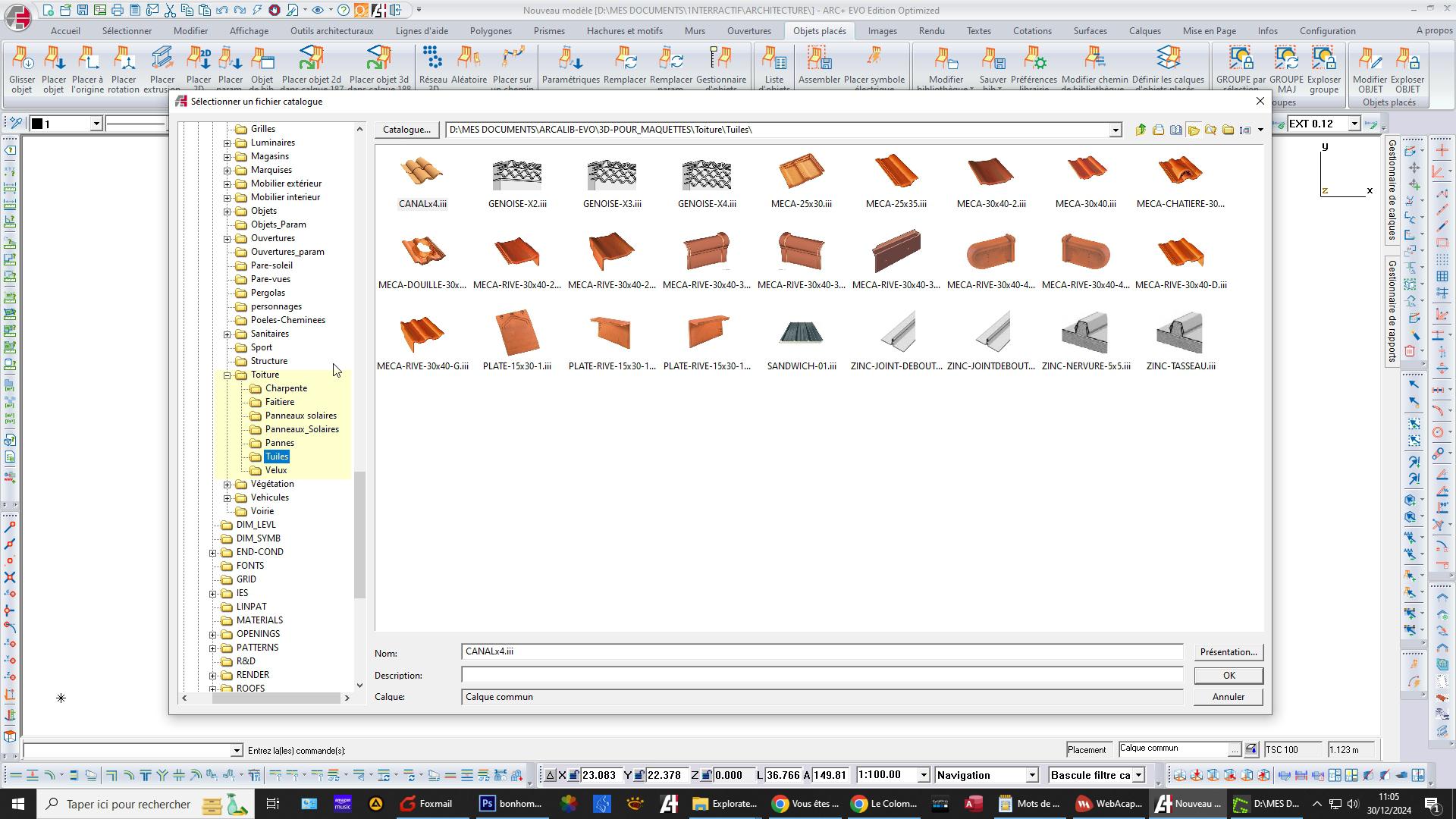Go up one folder level icon

(1141, 130)
